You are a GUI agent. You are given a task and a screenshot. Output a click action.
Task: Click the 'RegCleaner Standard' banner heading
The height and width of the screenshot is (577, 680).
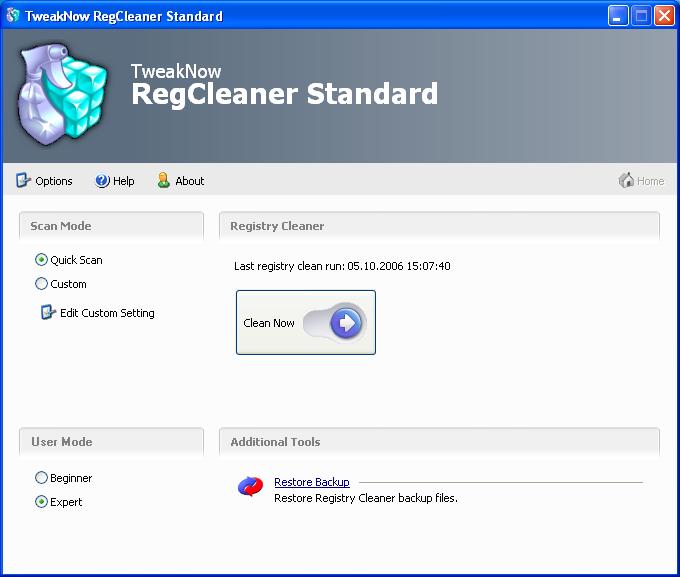(284, 94)
